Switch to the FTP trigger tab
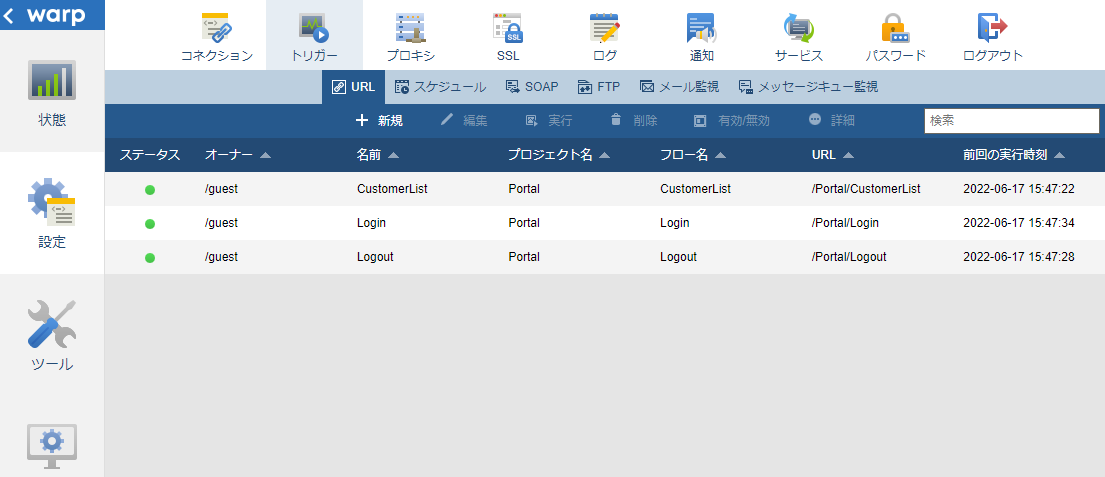The image size is (1105, 477). [599, 87]
